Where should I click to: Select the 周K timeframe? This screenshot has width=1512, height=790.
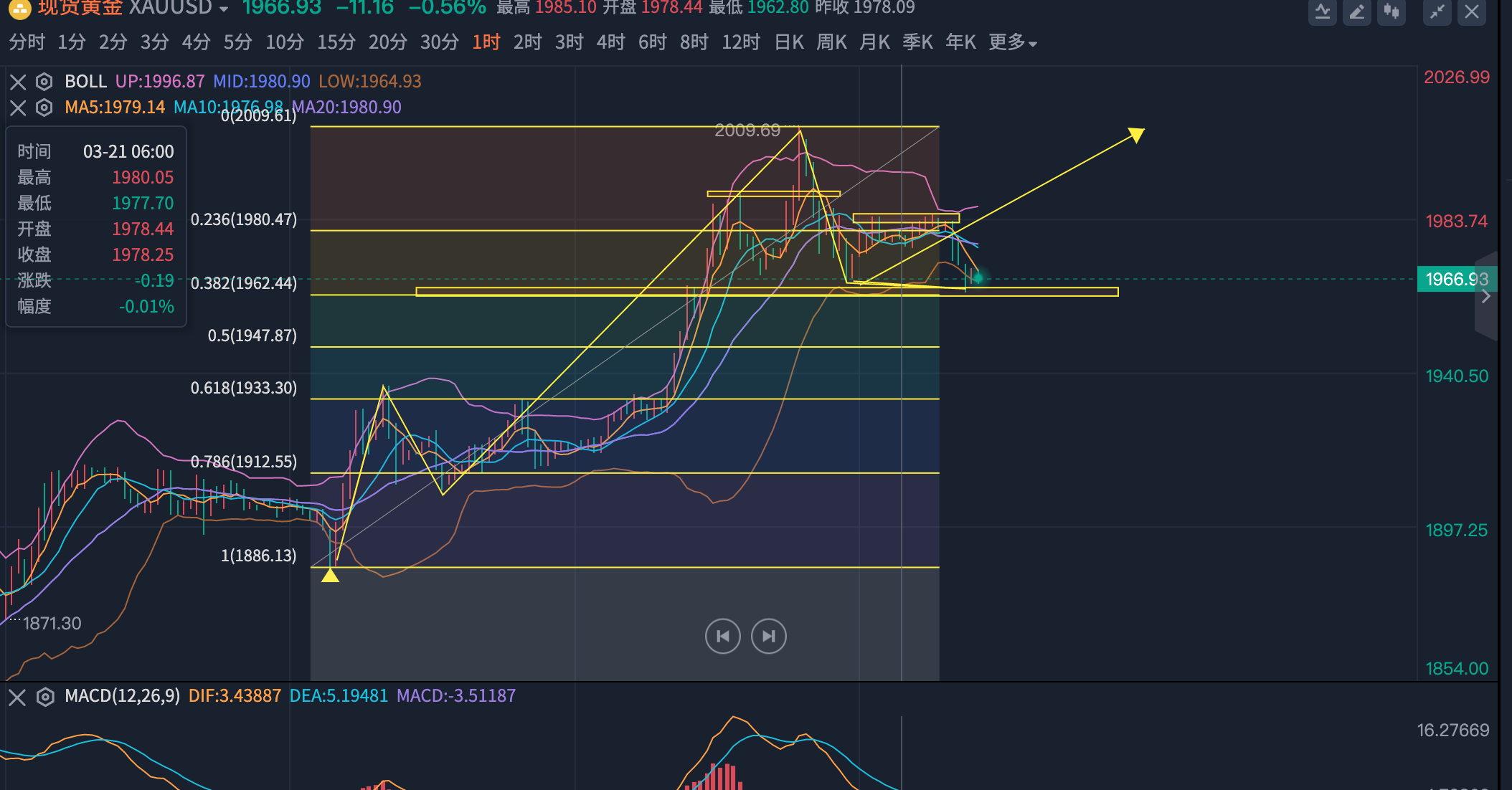click(832, 42)
